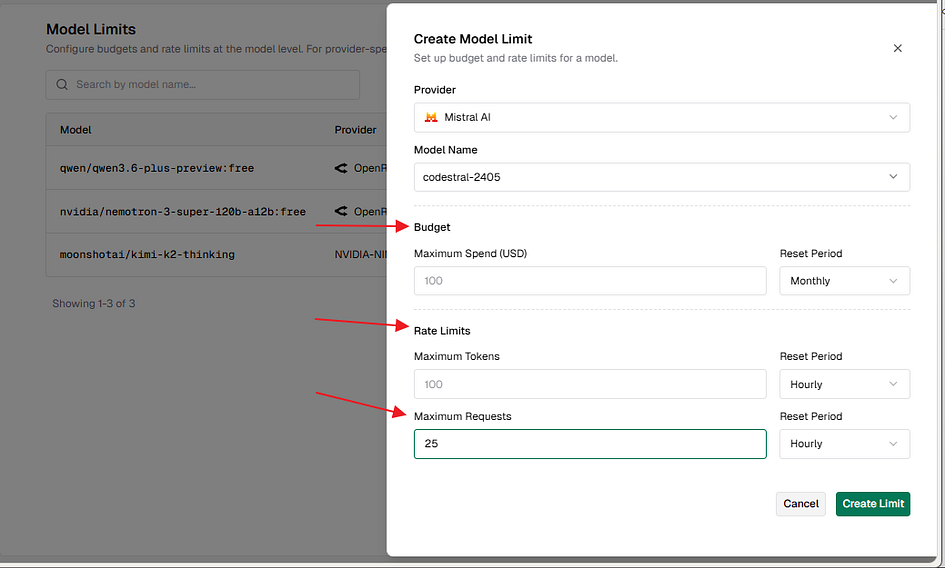This screenshot has width=945, height=568.
Task: Click the Maximum Spend (USD) input field
Action: pyautogui.click(x=590, y=281)
